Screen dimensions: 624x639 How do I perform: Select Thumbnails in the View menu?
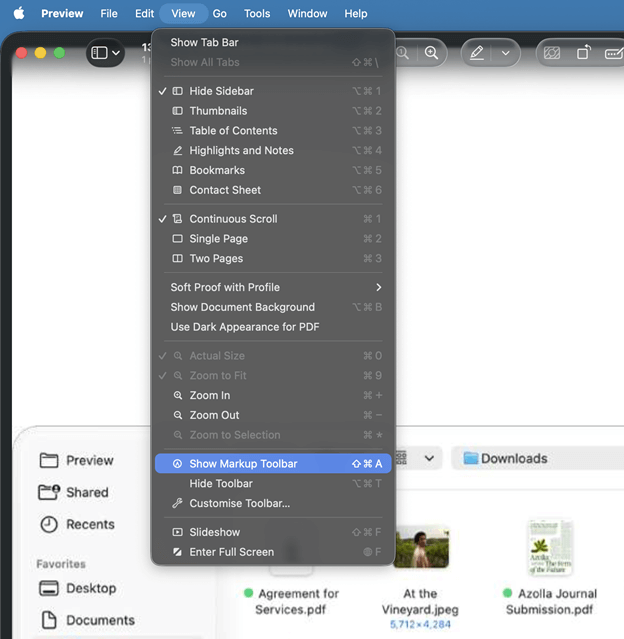click(x=218, y=111)
